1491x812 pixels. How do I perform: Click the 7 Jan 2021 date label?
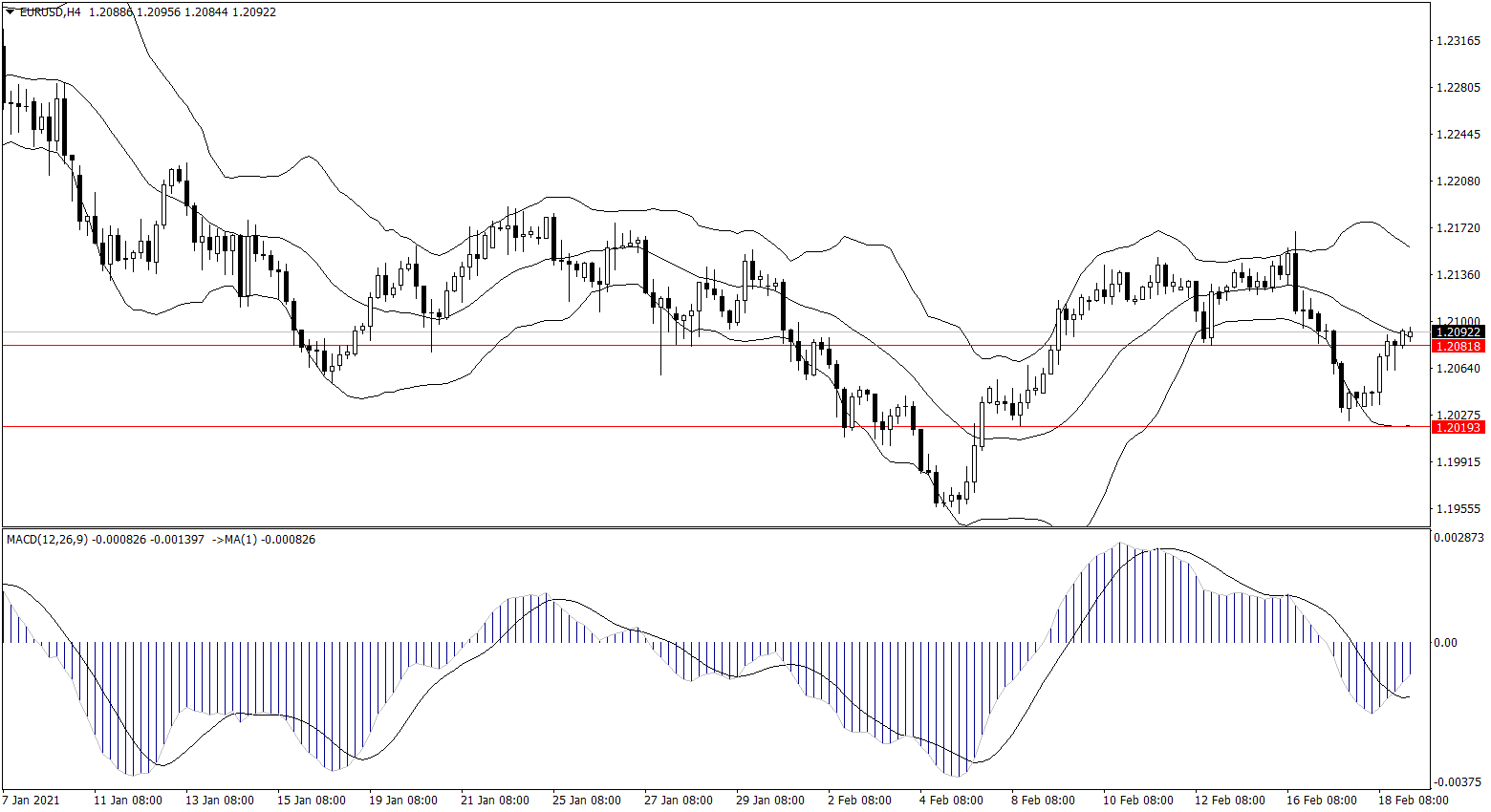32,801
